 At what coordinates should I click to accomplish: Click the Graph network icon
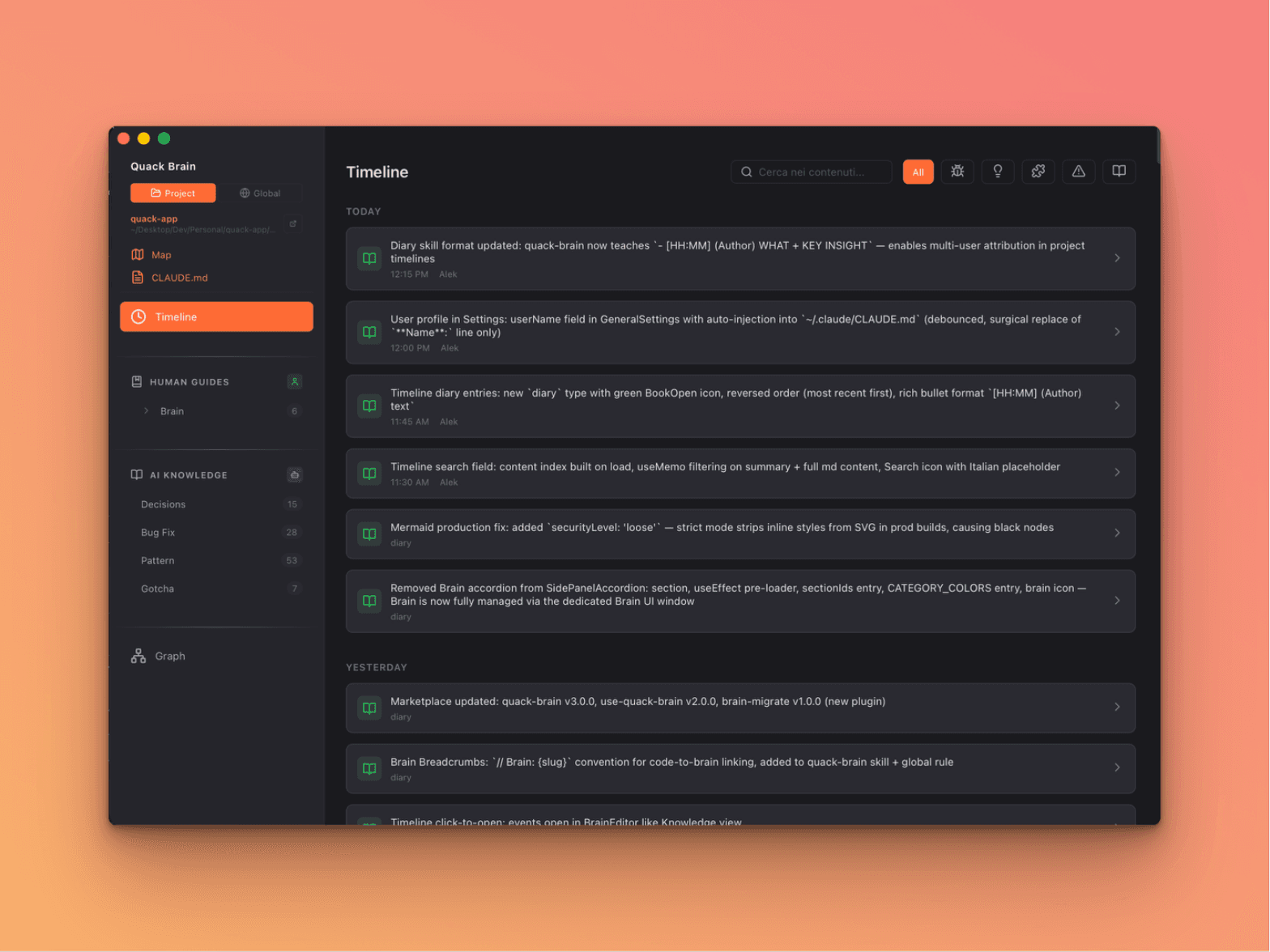139,657
